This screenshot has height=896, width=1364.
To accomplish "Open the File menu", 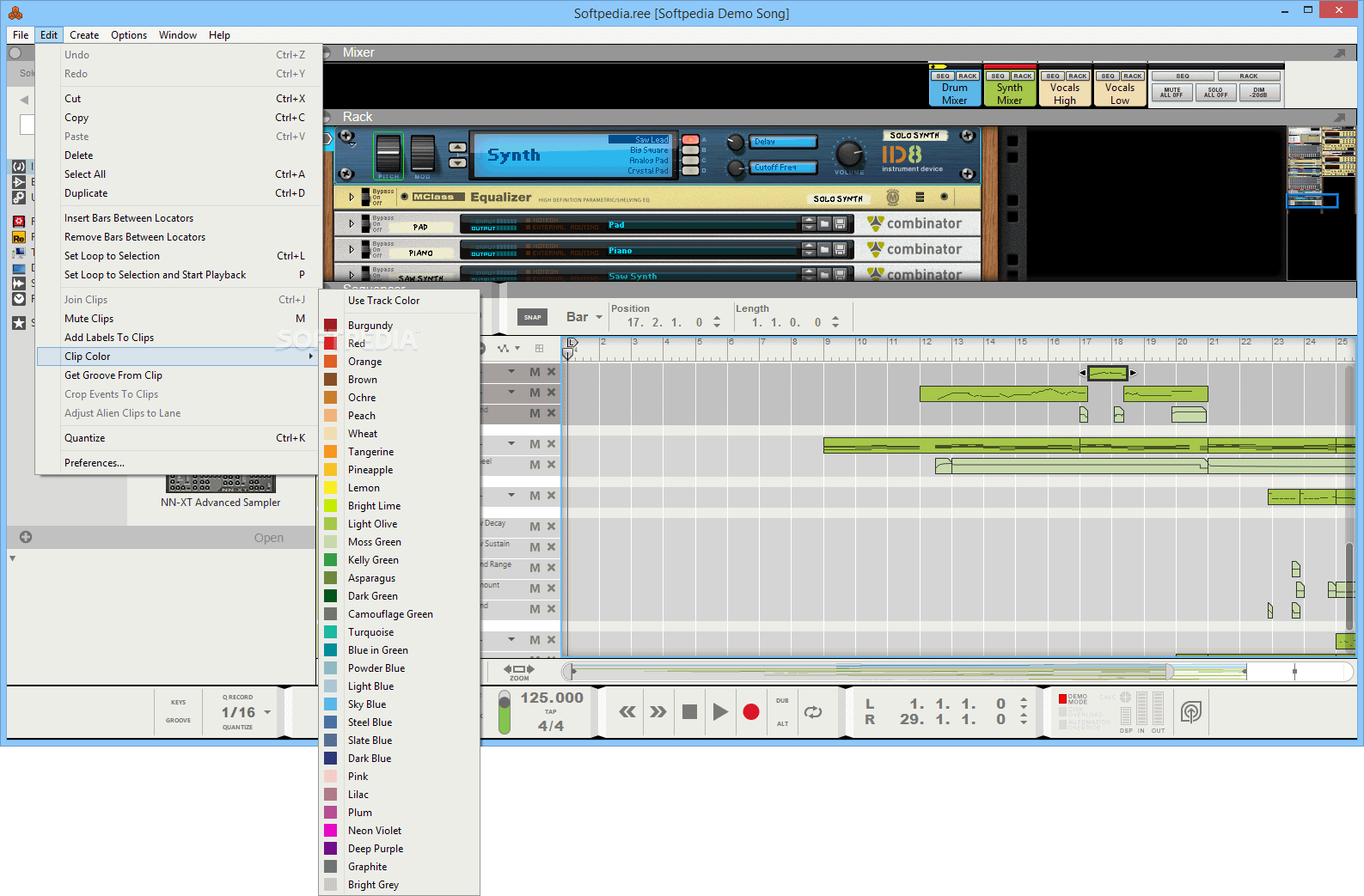I will (21, 35).
